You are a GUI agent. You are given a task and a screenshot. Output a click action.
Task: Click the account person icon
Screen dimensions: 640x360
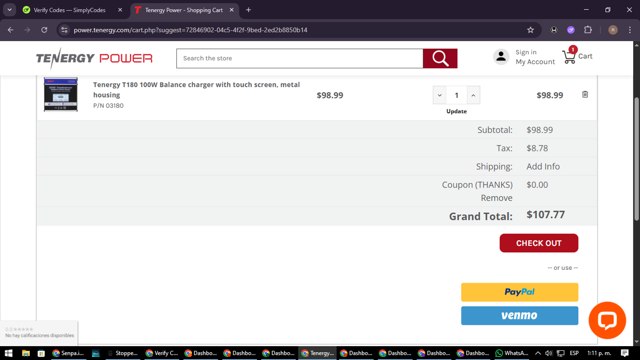(501, 56)
